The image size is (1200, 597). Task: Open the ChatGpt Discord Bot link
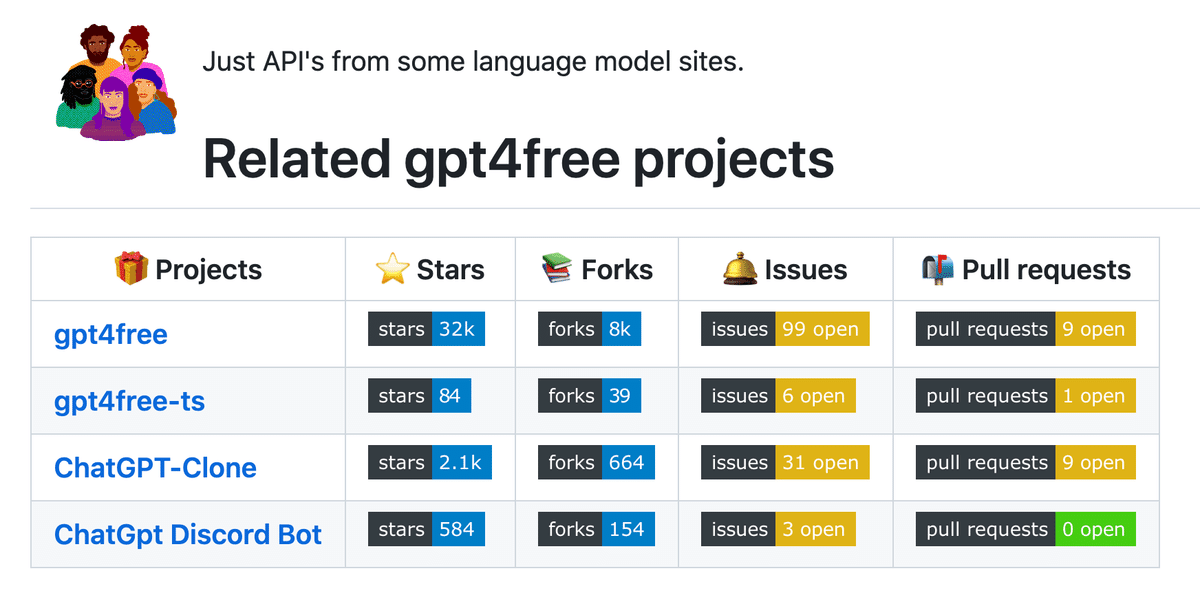point(187,534)
